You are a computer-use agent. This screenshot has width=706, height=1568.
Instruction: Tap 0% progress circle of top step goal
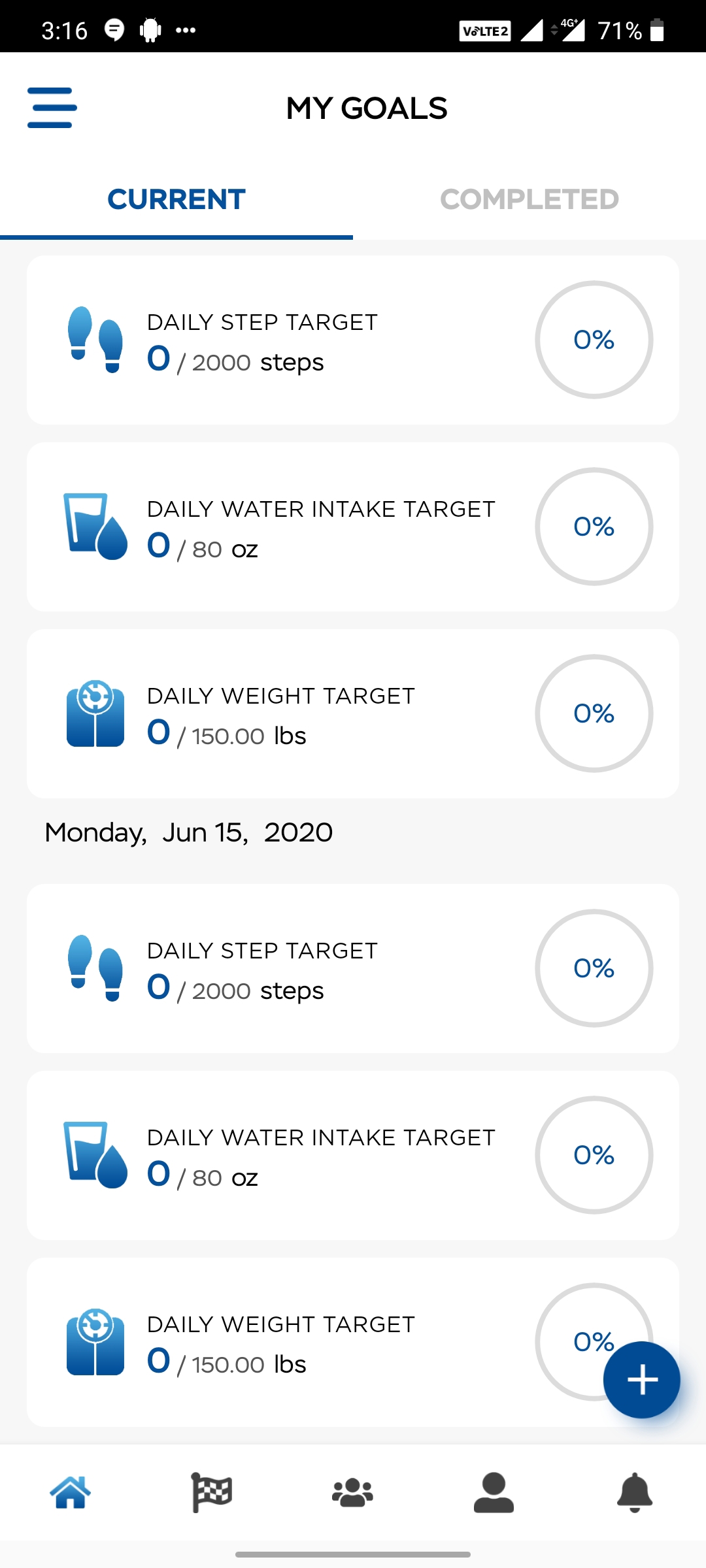click(x=594, y=340)
